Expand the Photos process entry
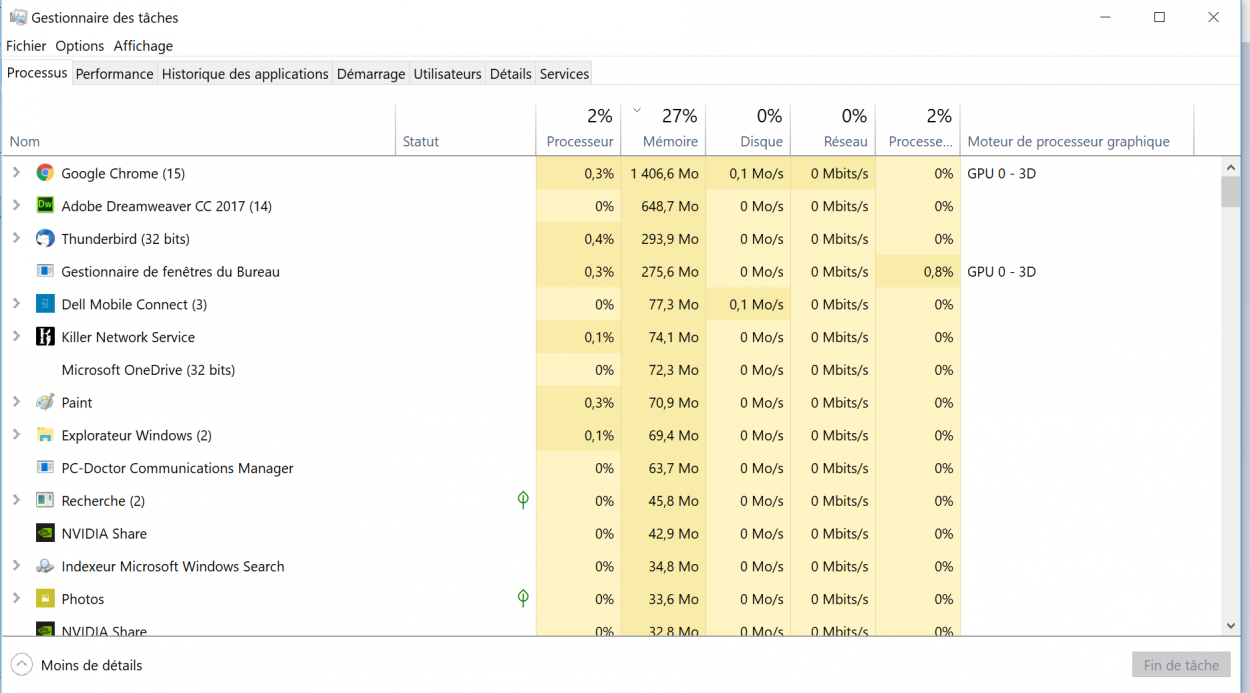This screenshot has width=1250, height=693. pos(16,598)
